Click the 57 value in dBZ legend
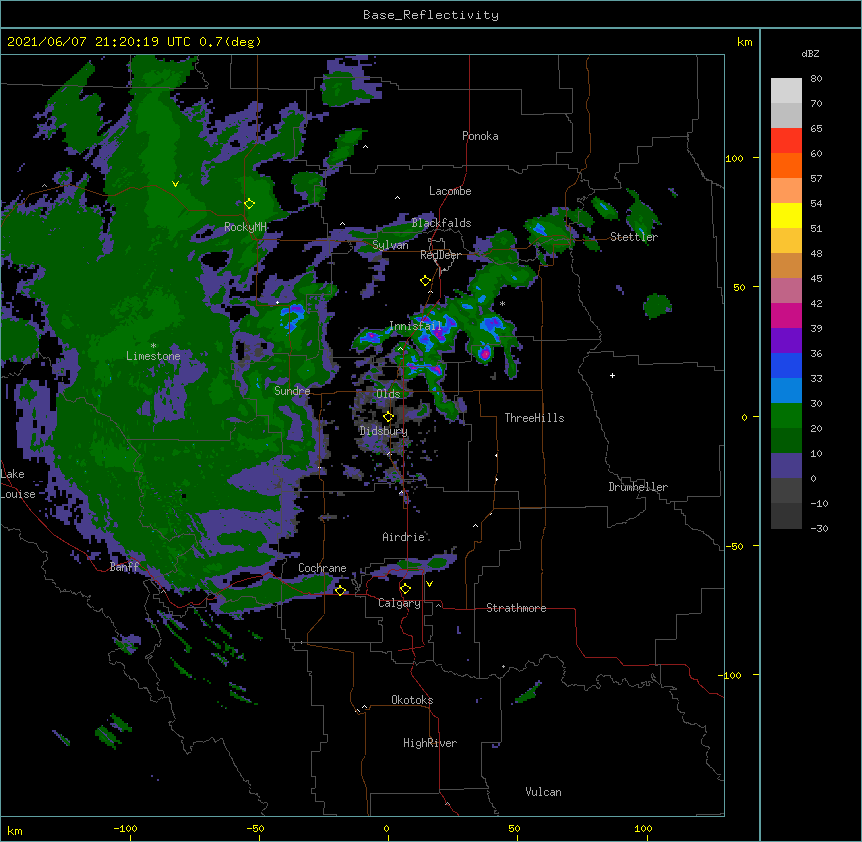Image resolution: width=862 pixels, height=842 pixels. (x=816, y=178)
